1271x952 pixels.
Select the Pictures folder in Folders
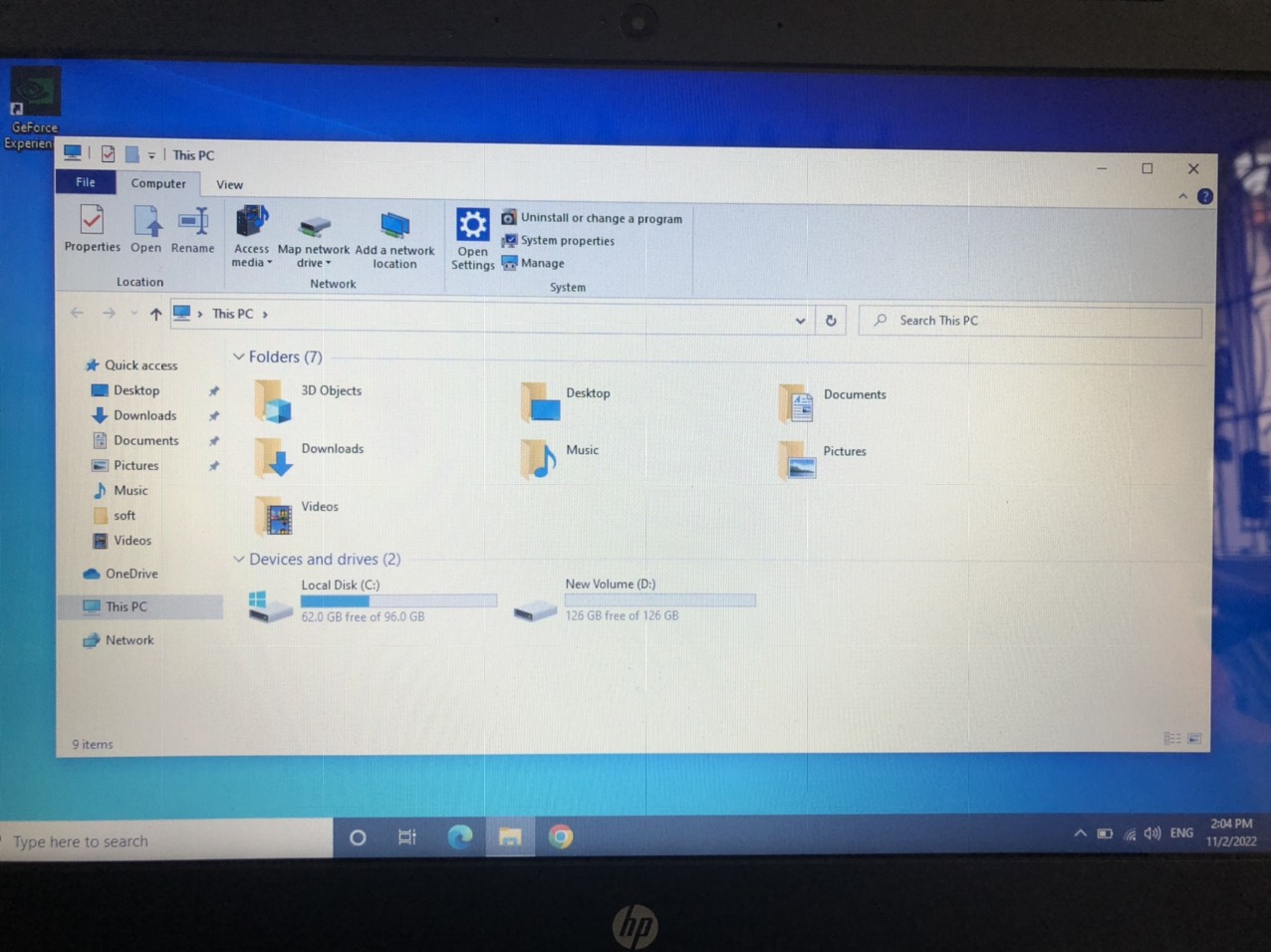[823, 460]
